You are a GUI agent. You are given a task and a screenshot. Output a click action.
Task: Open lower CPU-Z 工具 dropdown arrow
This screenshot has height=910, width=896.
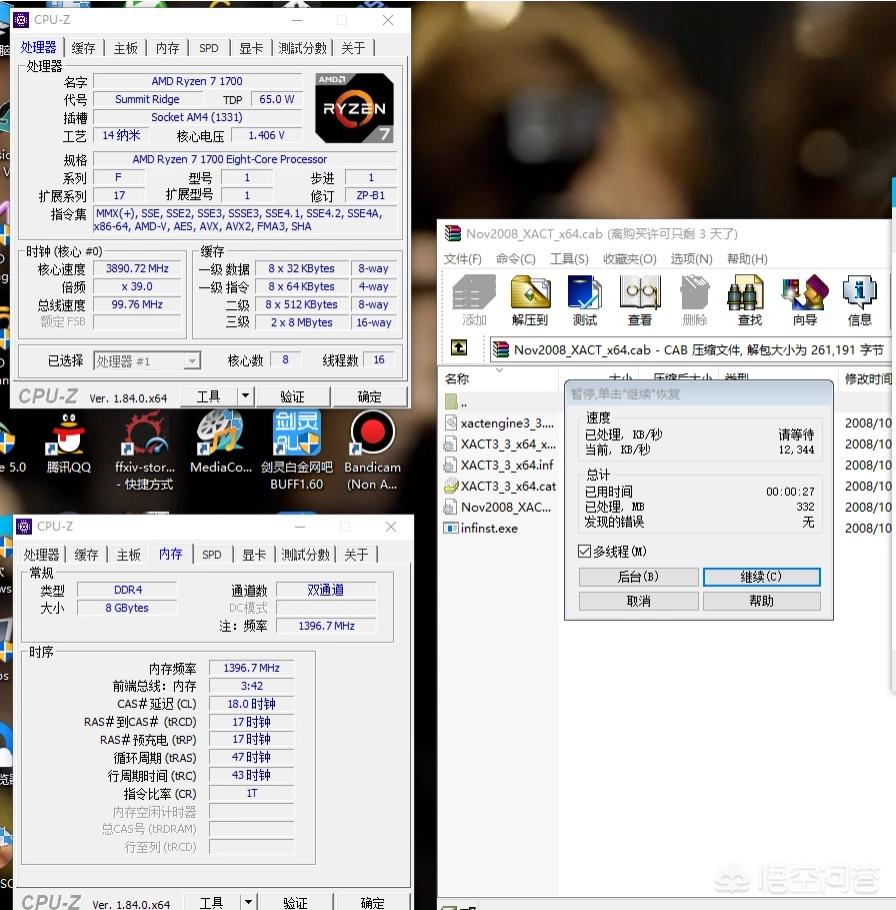coord(248,902)
